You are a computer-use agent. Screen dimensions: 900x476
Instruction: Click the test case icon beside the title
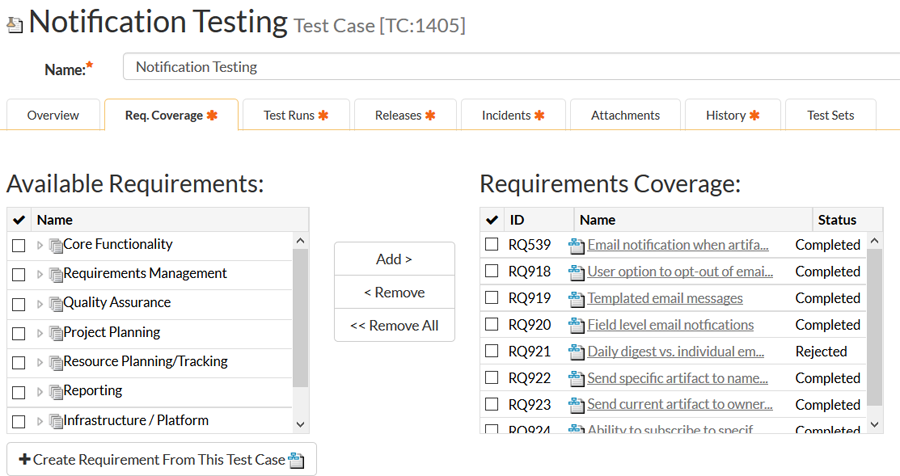coord(15,24)
